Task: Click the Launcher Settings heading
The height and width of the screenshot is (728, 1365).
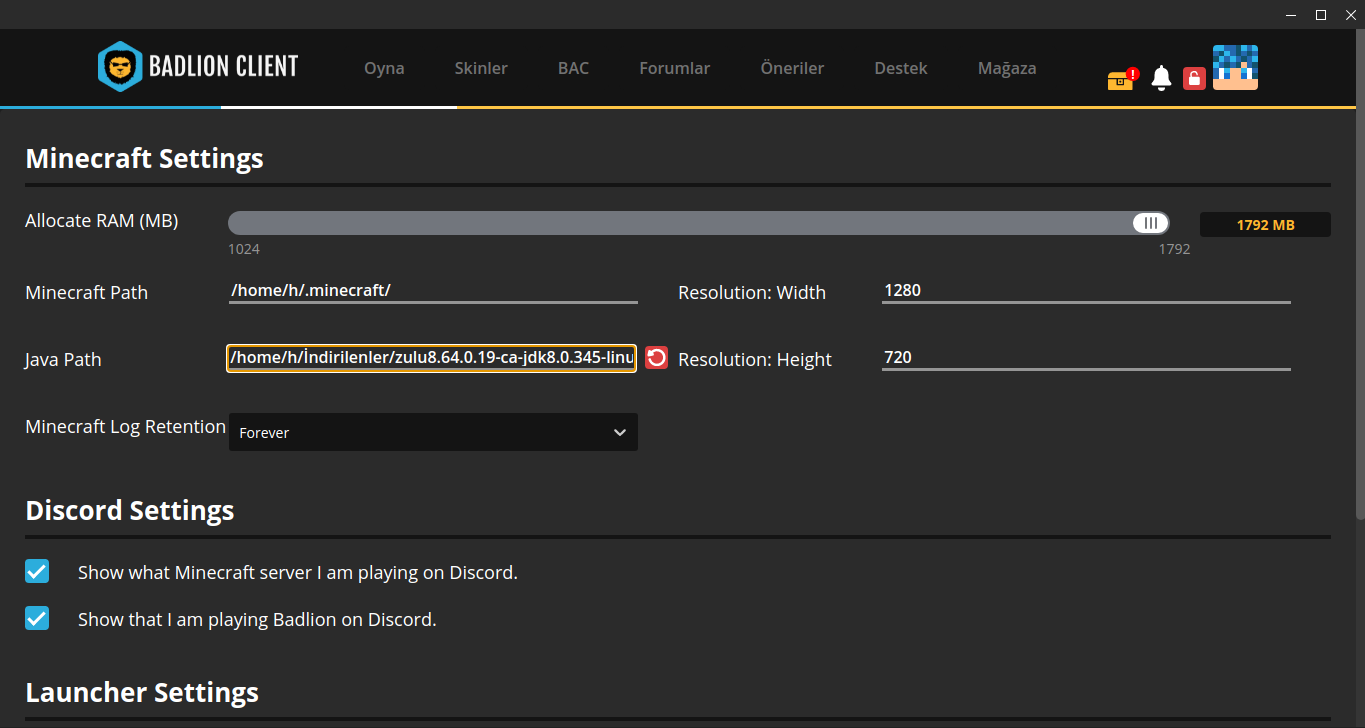Action: (x=142, y=692)
